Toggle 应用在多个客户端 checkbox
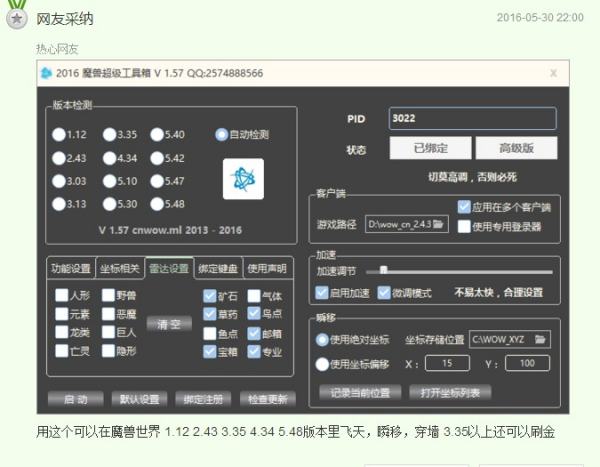Viewport: 600px width, 467px height. [464, 207]
